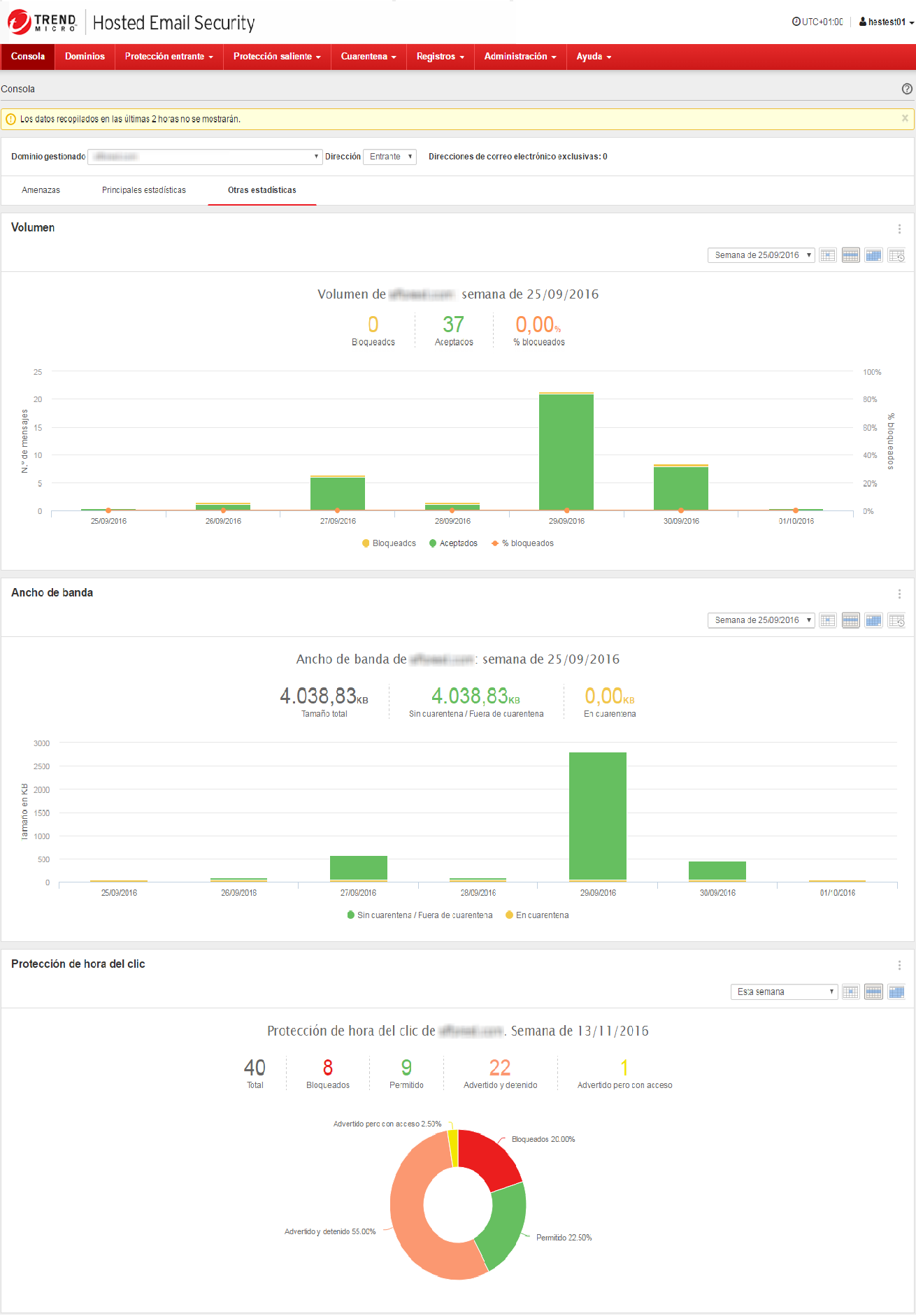
Task: Click history calendar icon in Volumen panel
Action: pyautogui.click(x=896, y=255)
